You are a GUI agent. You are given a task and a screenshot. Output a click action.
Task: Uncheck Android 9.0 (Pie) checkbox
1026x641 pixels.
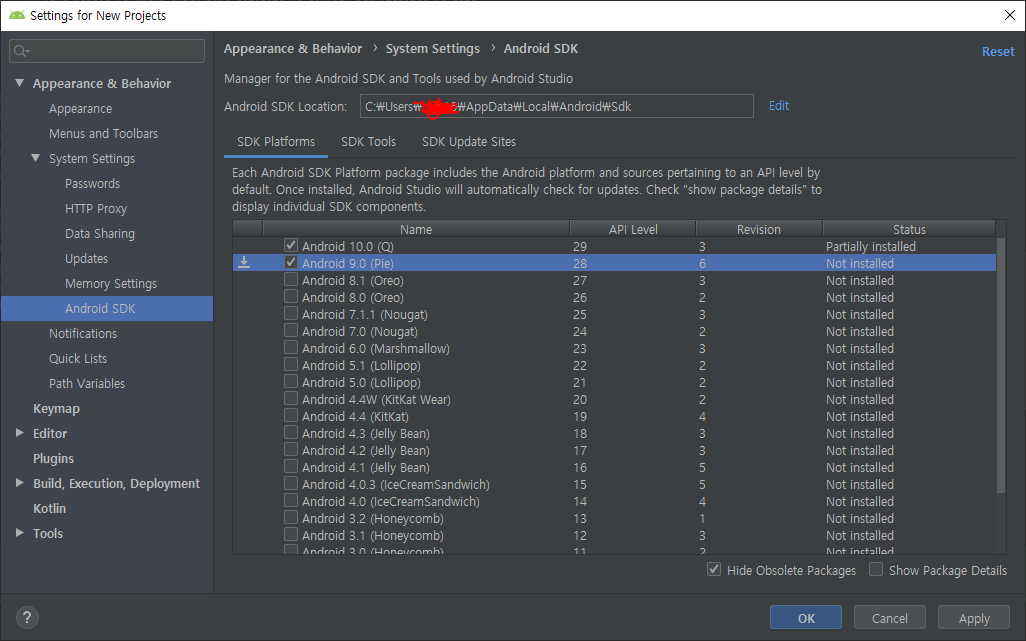pos(291,262)
